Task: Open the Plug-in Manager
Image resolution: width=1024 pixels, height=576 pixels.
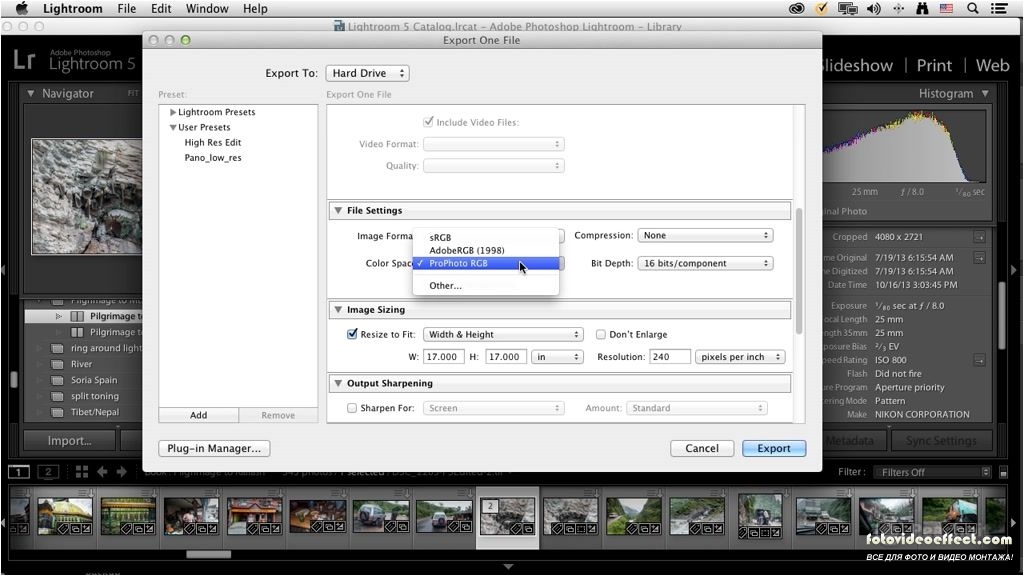Action: click(214, 448)
